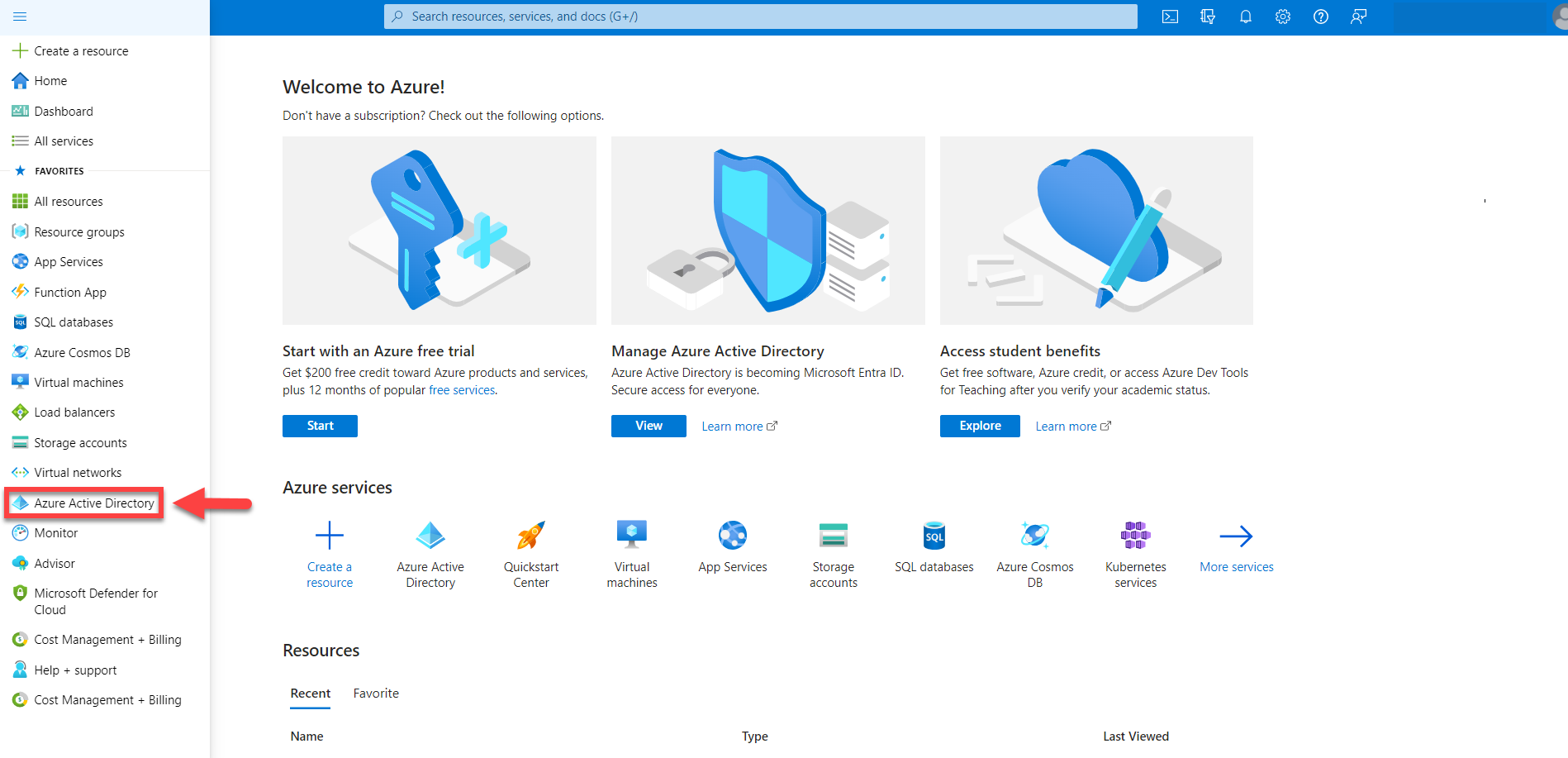Screen dimensions: 1568x758
Task: Open Quickstart Center rocket tile
Action: pos(531,554)
